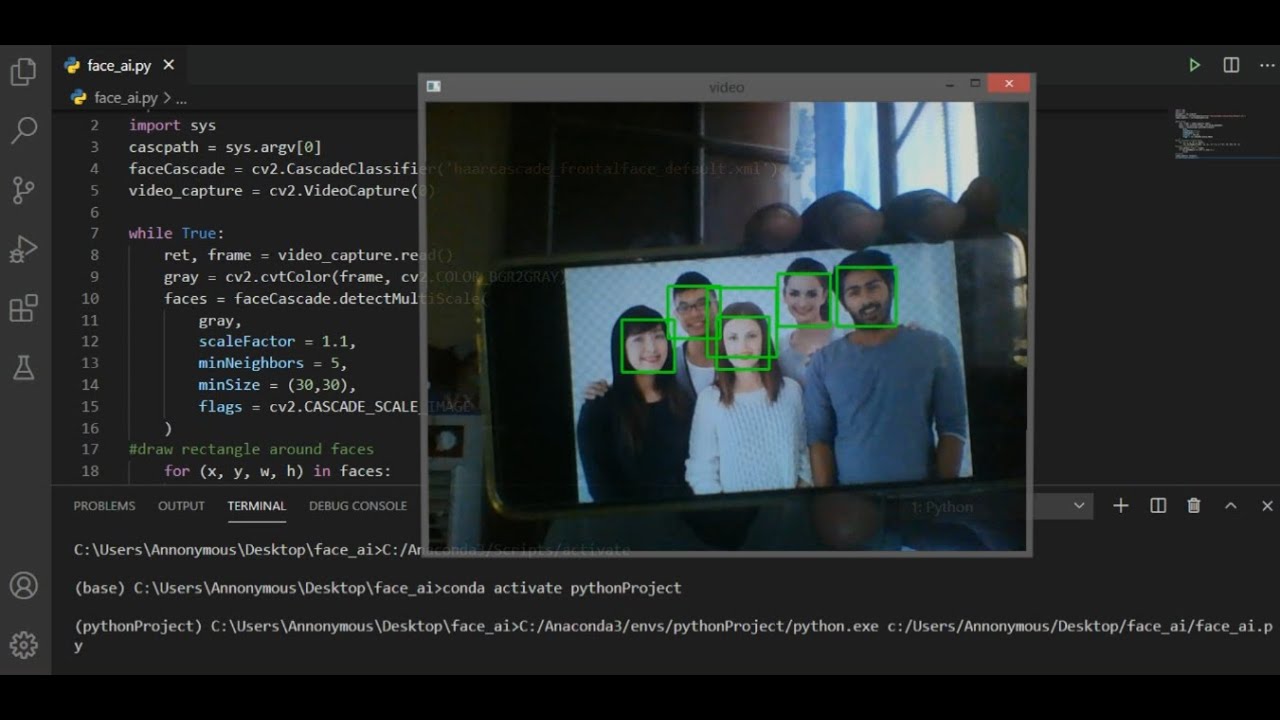
Task: Switch to the OUTPUT panel tab
Action: point(181,506)
